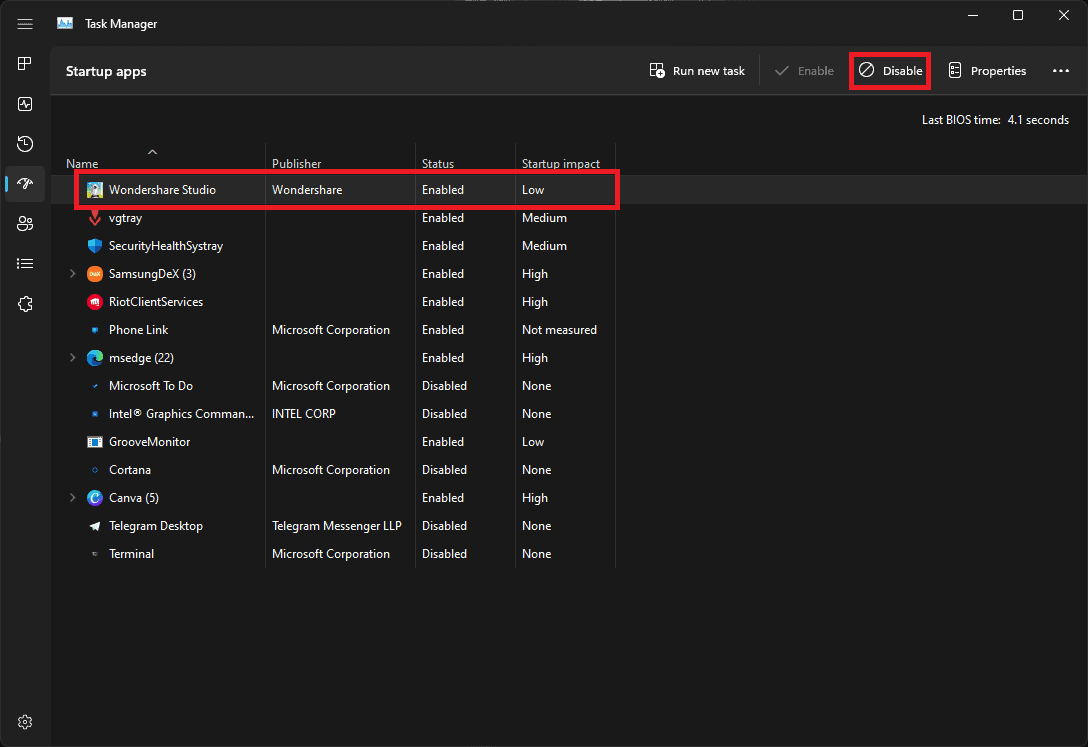Image resolution: width=1088 pixels, height=747 pixels.
Task: Open Task Manager settings gear icon
Action: tap(25, 722)
